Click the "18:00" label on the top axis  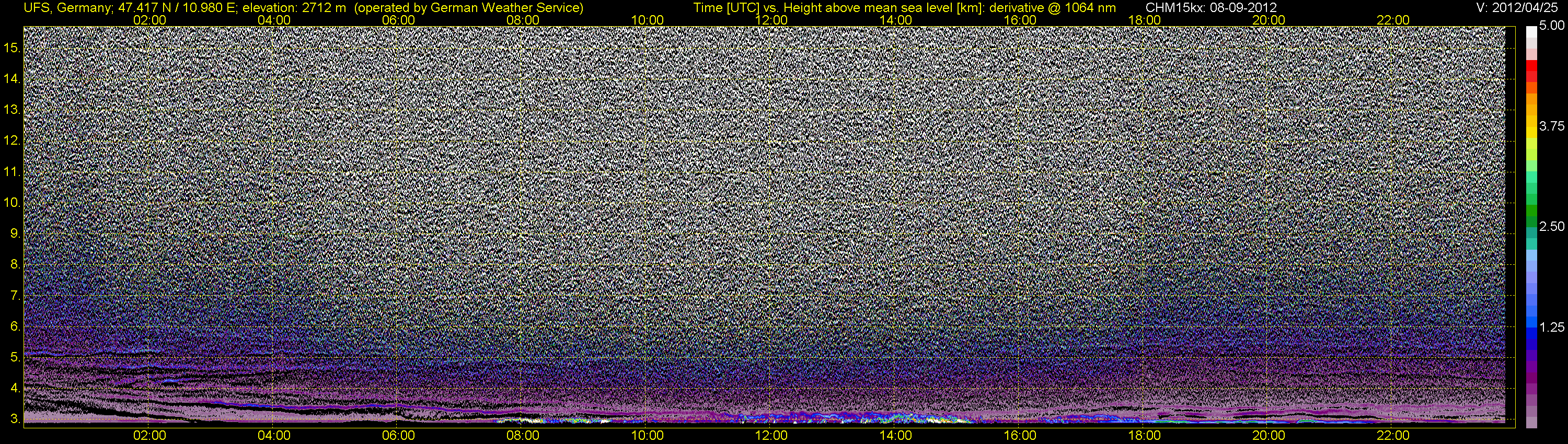(x=1144, y=20)
